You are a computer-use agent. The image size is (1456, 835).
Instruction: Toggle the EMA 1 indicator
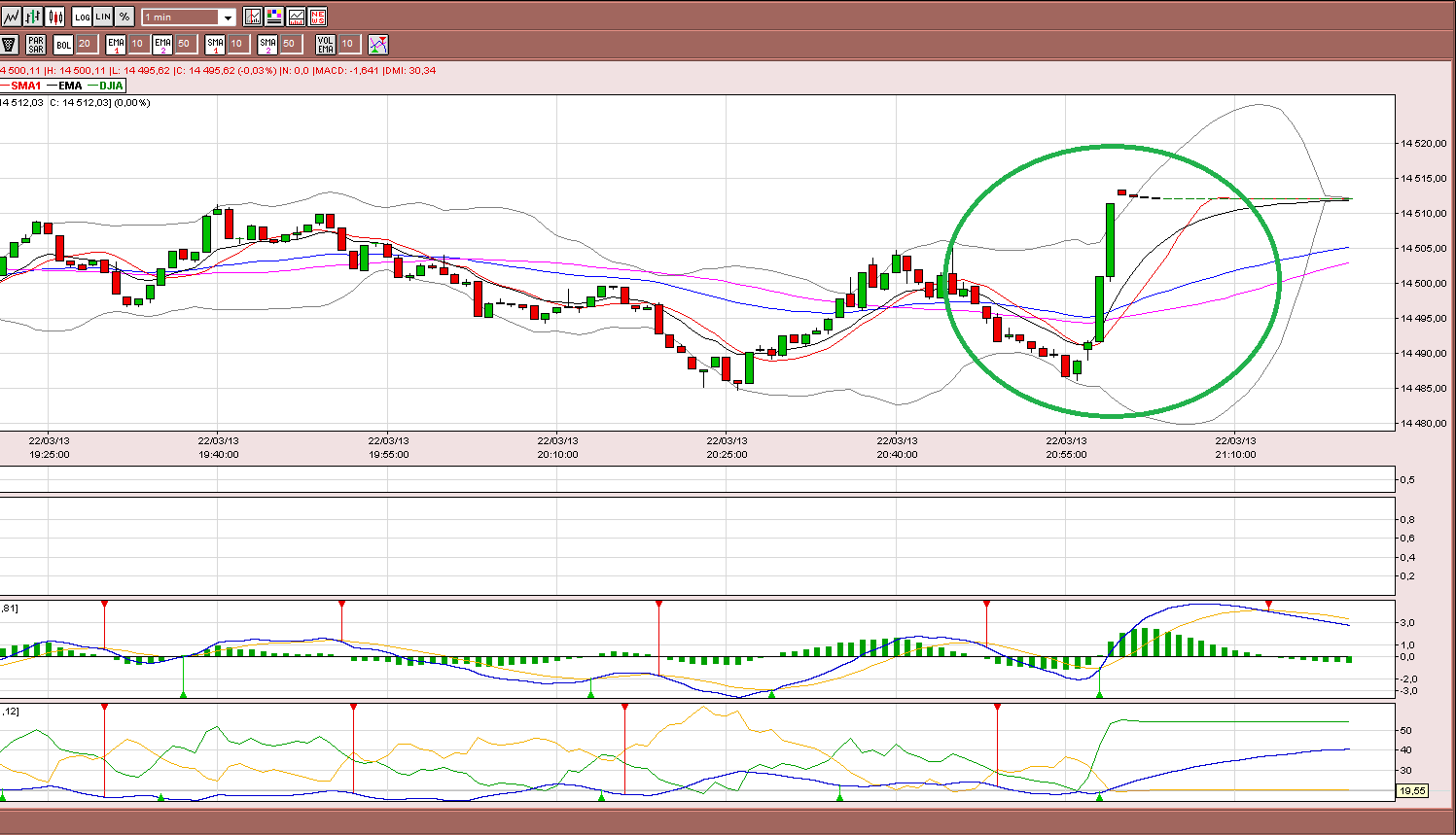tap(116, 45)
